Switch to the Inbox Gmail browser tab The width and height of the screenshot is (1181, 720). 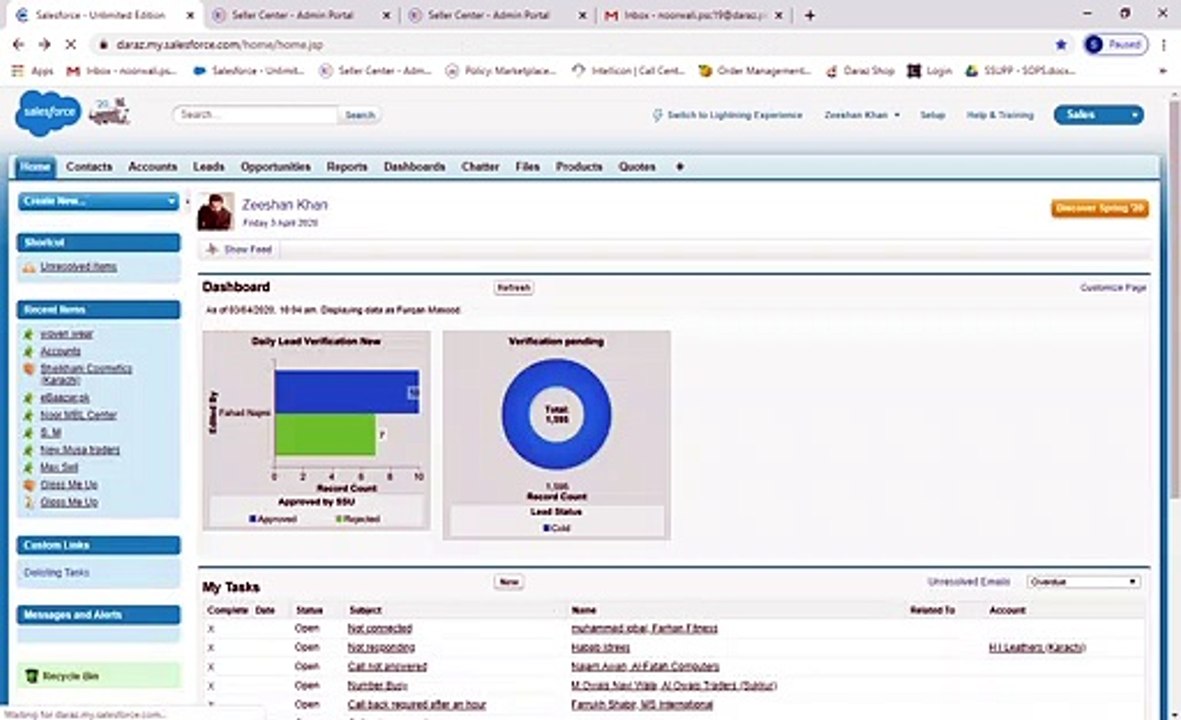tap(693, 15)
